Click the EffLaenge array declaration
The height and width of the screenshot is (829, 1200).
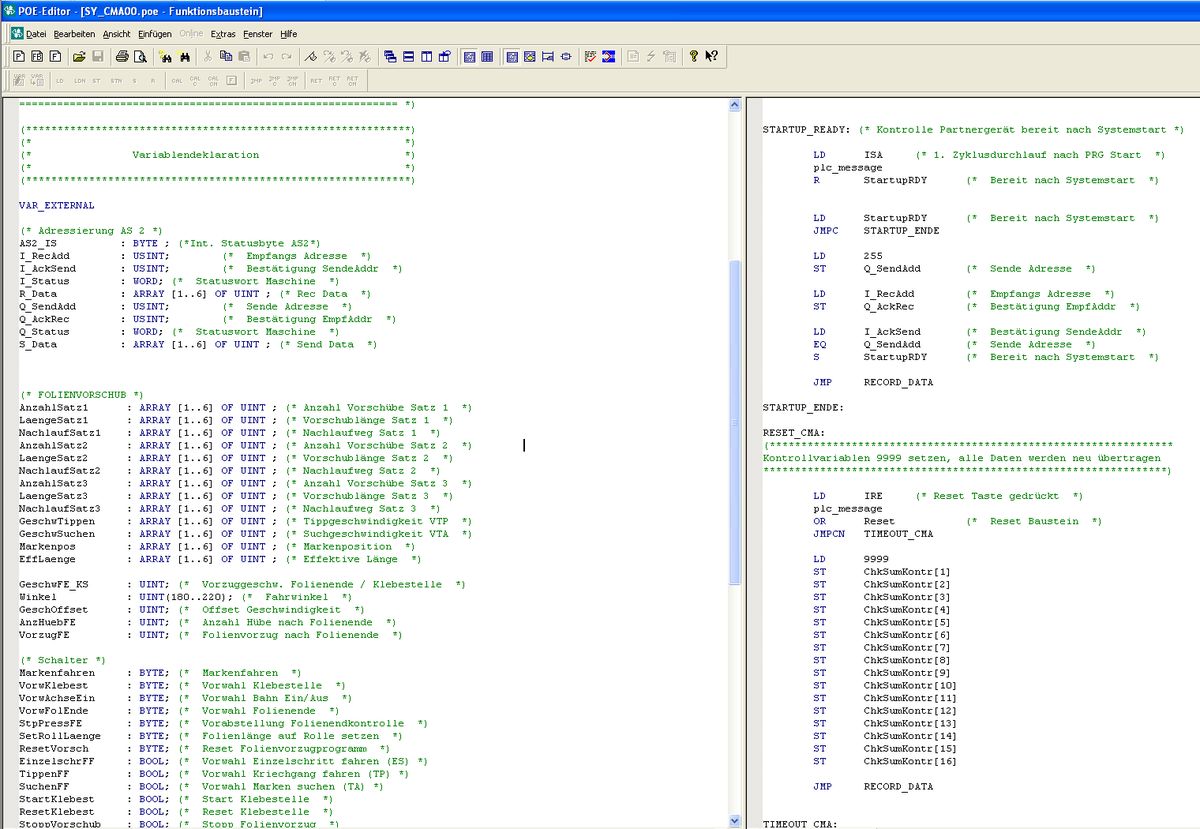tap(220, 559)
